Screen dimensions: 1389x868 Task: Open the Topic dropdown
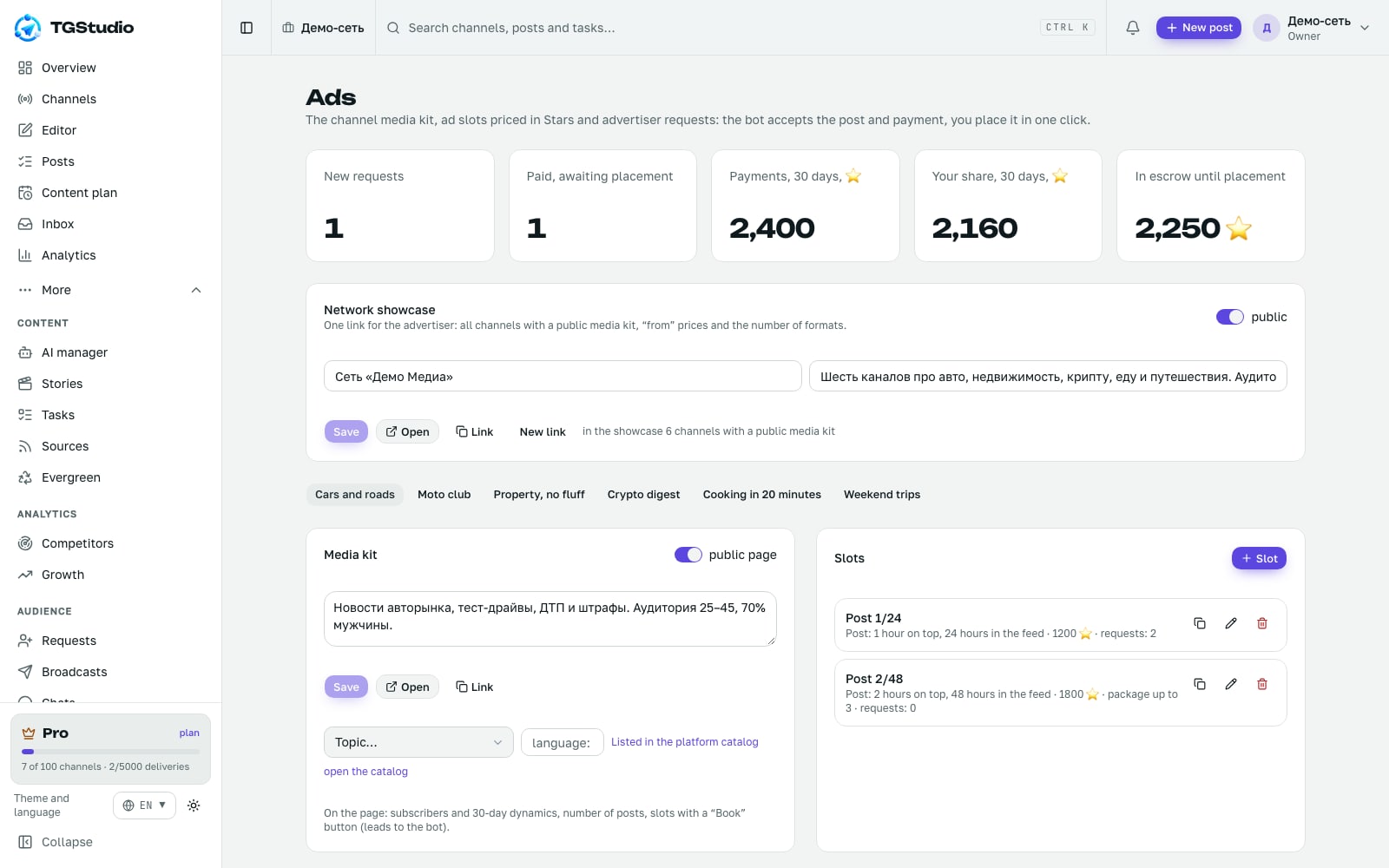(418, 742)
